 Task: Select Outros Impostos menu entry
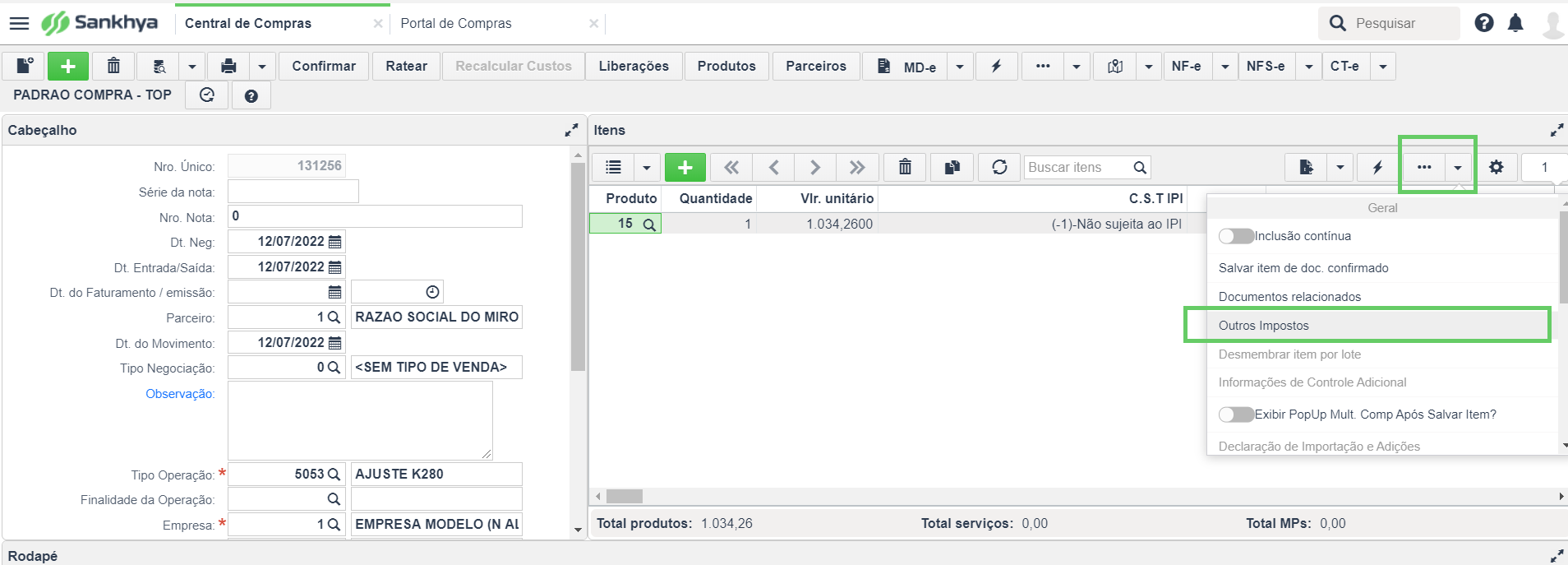pyautogui.click(x=1382, y=326)
